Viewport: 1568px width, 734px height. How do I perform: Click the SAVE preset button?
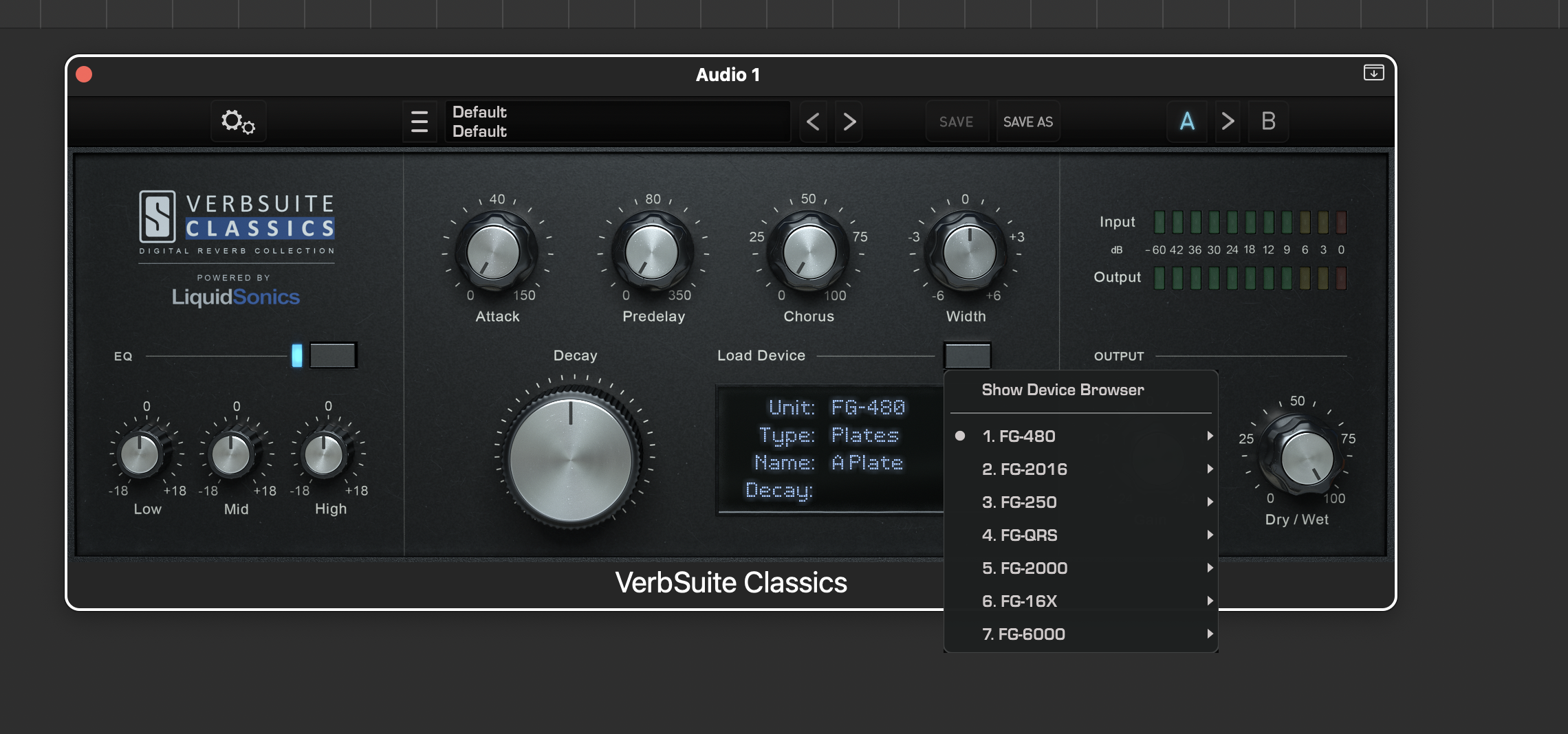pyautogui.click(x=956, y=122)
